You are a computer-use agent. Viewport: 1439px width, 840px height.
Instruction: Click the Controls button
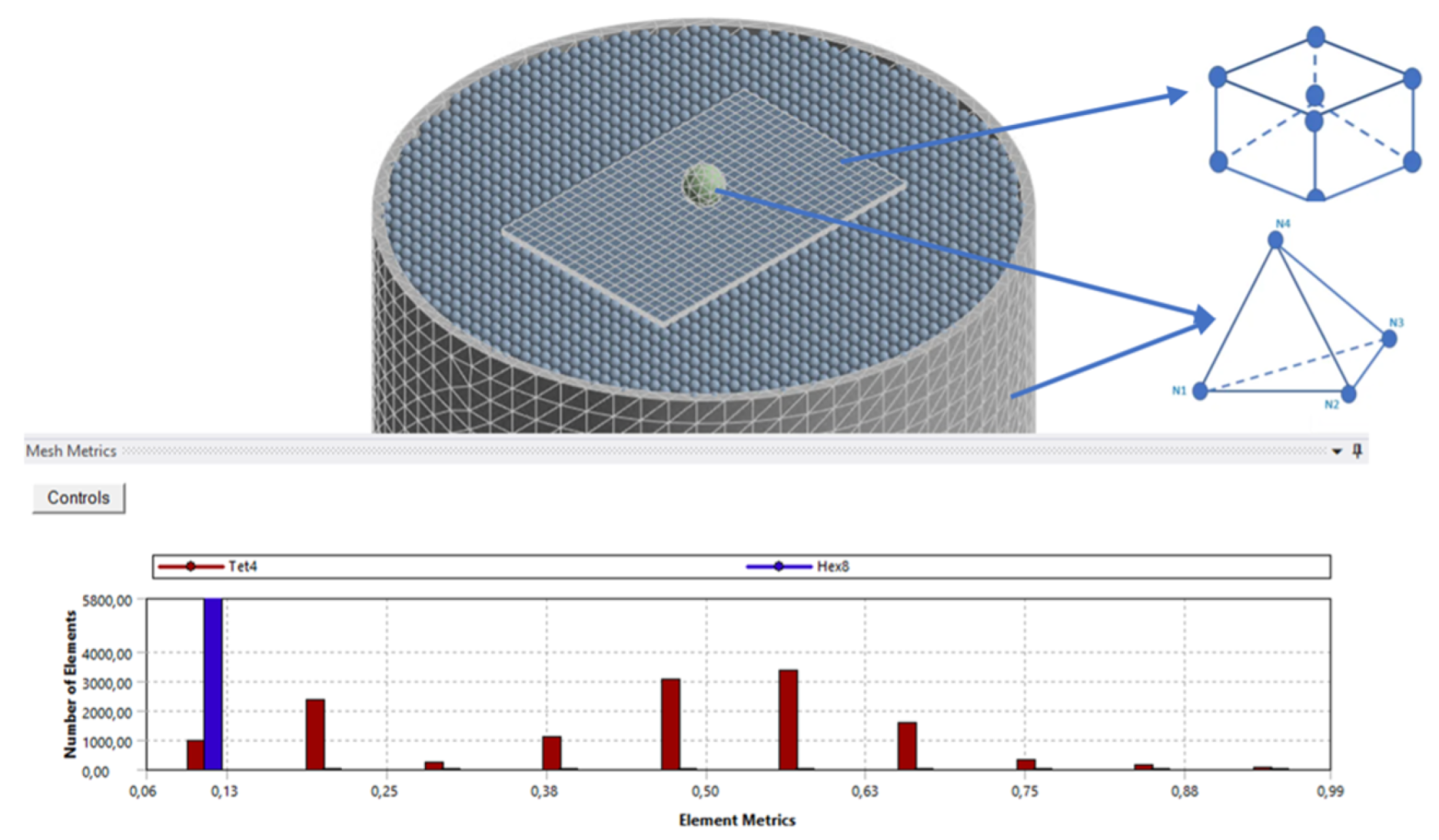point(78,498)
